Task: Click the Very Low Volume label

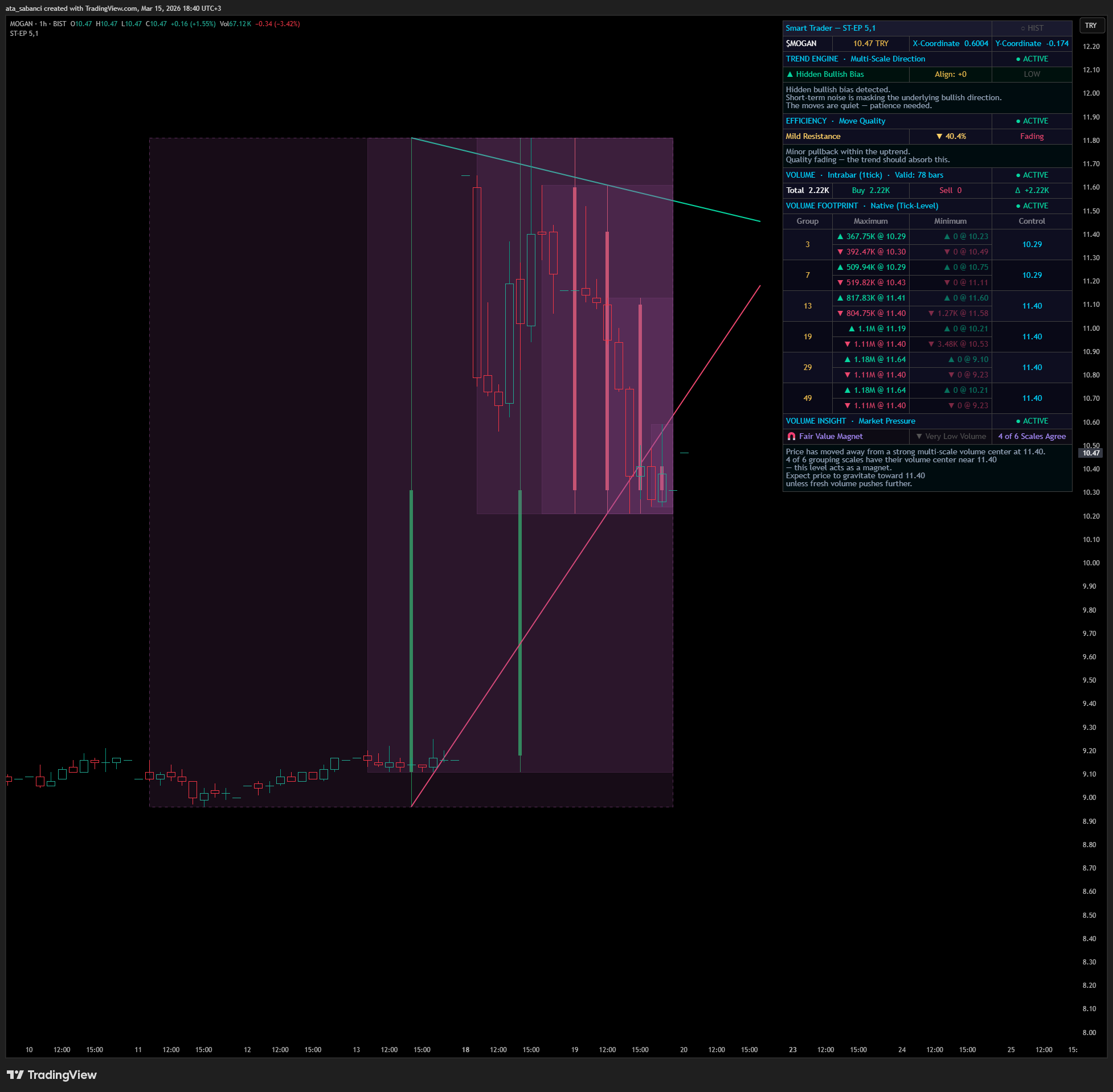Action: tap(951, 437)
